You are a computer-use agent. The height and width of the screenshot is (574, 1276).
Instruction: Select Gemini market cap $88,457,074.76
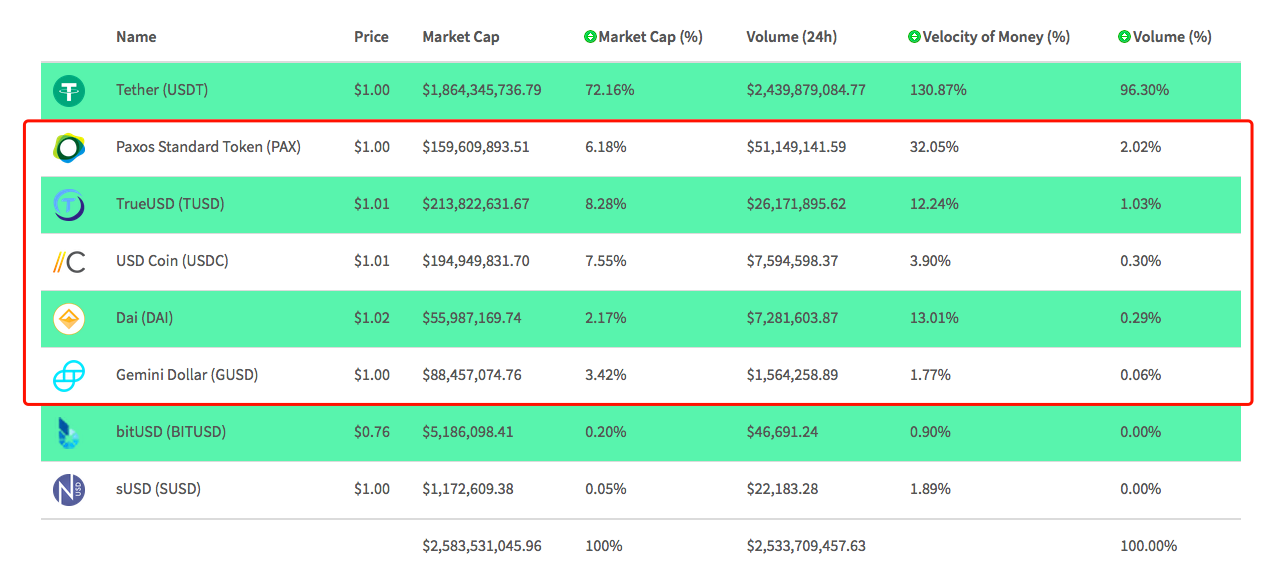tap(472, 375)
